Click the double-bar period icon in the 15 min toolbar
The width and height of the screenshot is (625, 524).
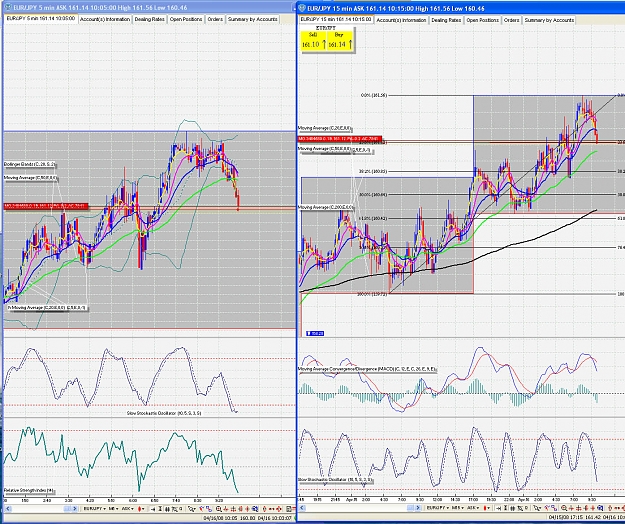(513, 508)
